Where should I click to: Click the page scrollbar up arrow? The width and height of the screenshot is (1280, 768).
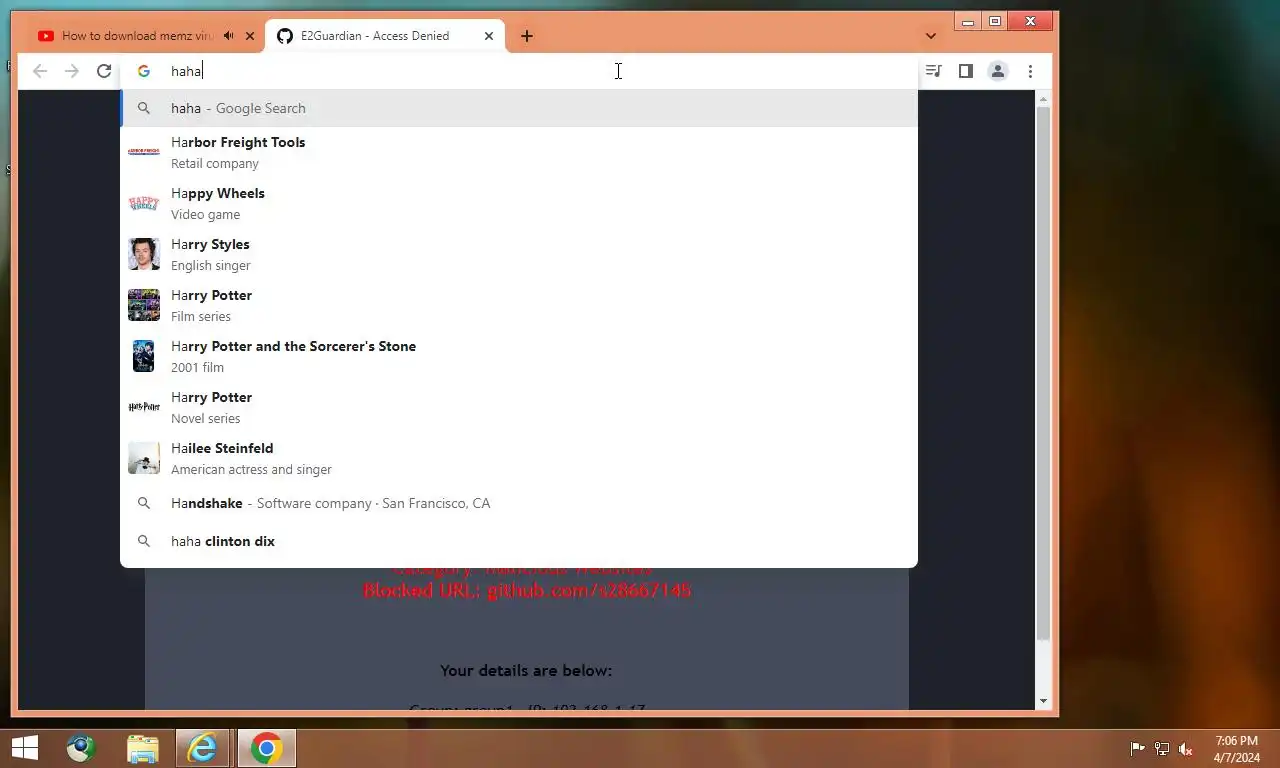point(1043,99)
